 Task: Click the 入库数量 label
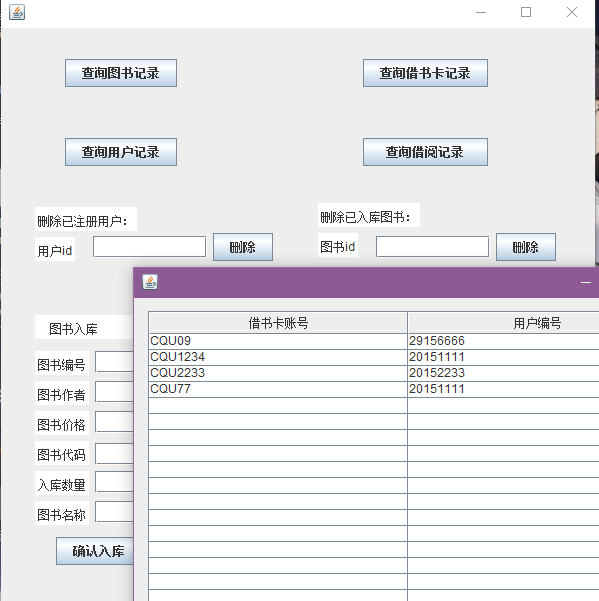[x=62, y=483]
